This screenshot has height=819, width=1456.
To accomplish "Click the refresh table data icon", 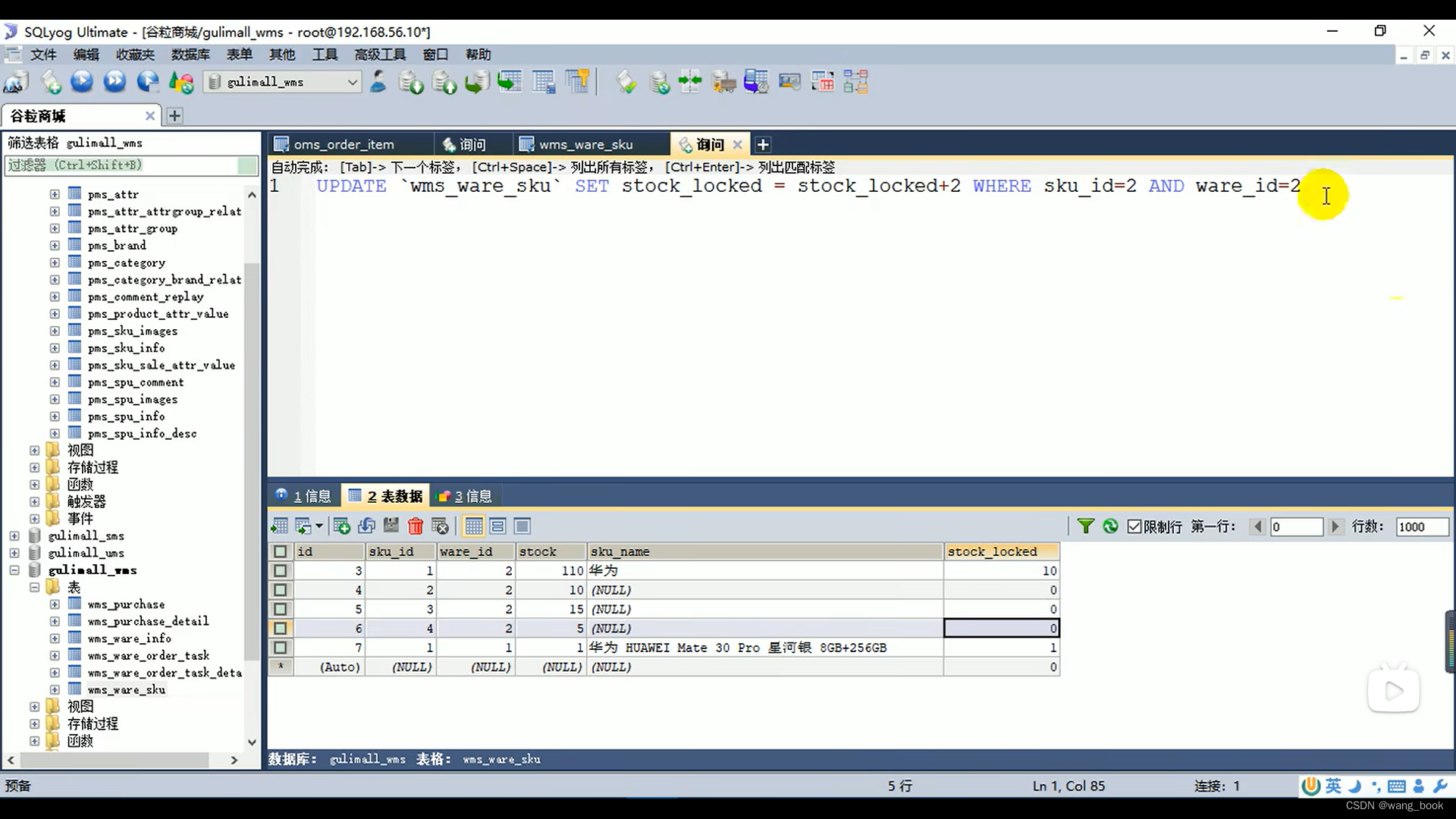I will (x=1110, y=526).
